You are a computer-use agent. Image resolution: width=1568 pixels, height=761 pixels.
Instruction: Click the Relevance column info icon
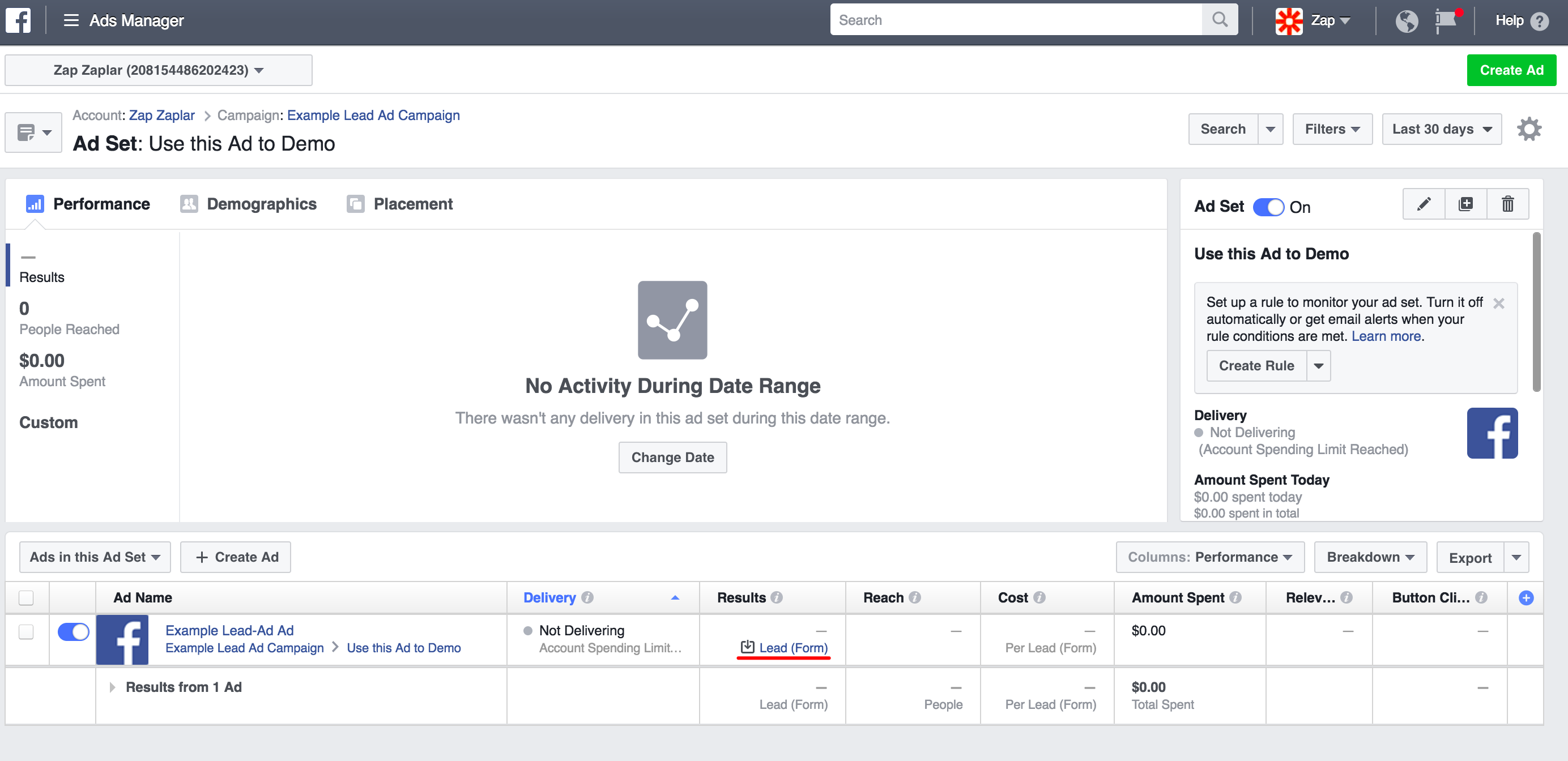pyautogui.click(x=1347, y=597)
